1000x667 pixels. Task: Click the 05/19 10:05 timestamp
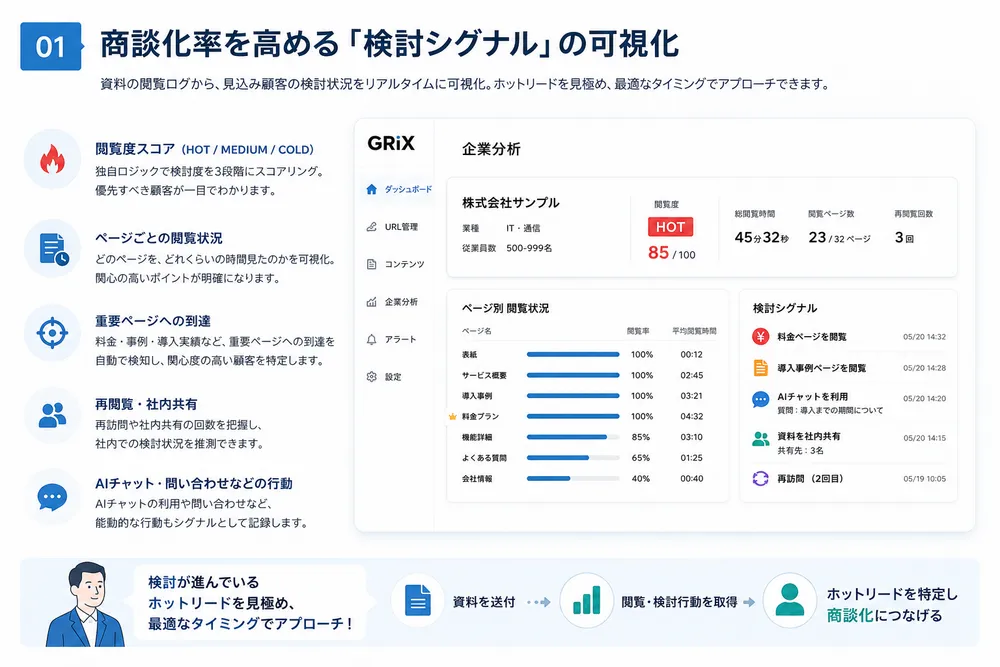click(924, 479)
